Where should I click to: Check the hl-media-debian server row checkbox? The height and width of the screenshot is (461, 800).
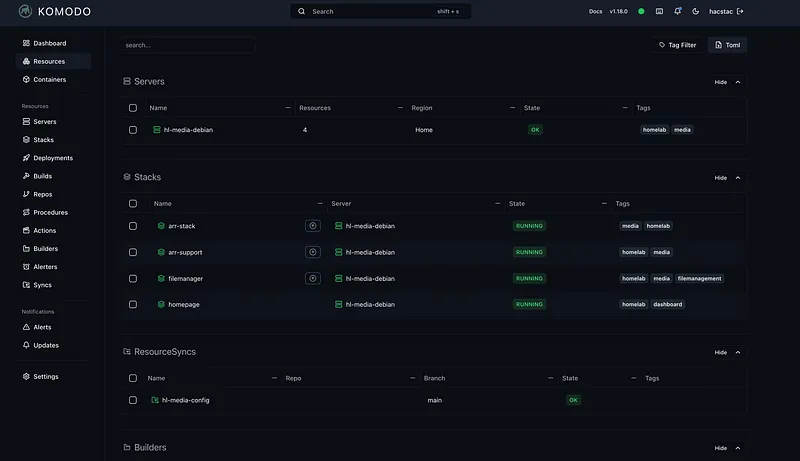[133, 130]
